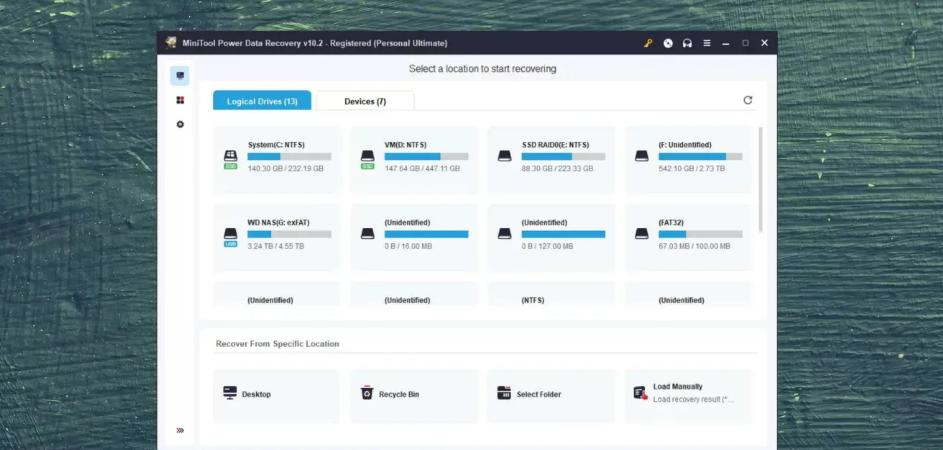
Task: Open the settings gear in sidebar
Action: tap(180, 124)
